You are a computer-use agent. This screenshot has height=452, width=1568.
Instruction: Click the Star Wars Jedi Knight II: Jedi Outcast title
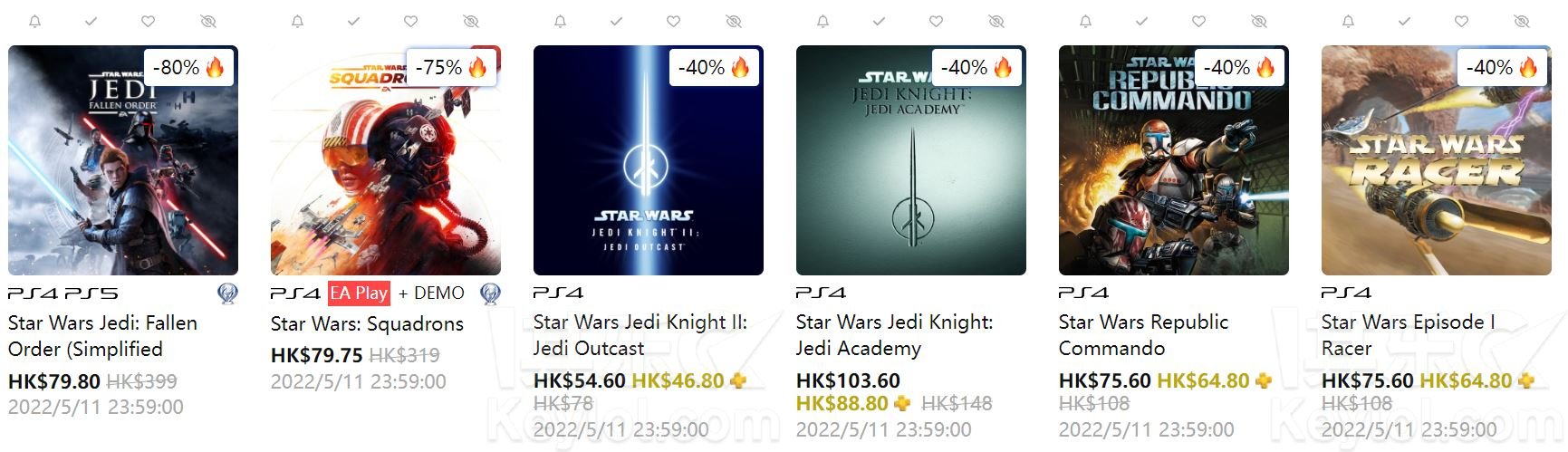(x=640, y=334)
